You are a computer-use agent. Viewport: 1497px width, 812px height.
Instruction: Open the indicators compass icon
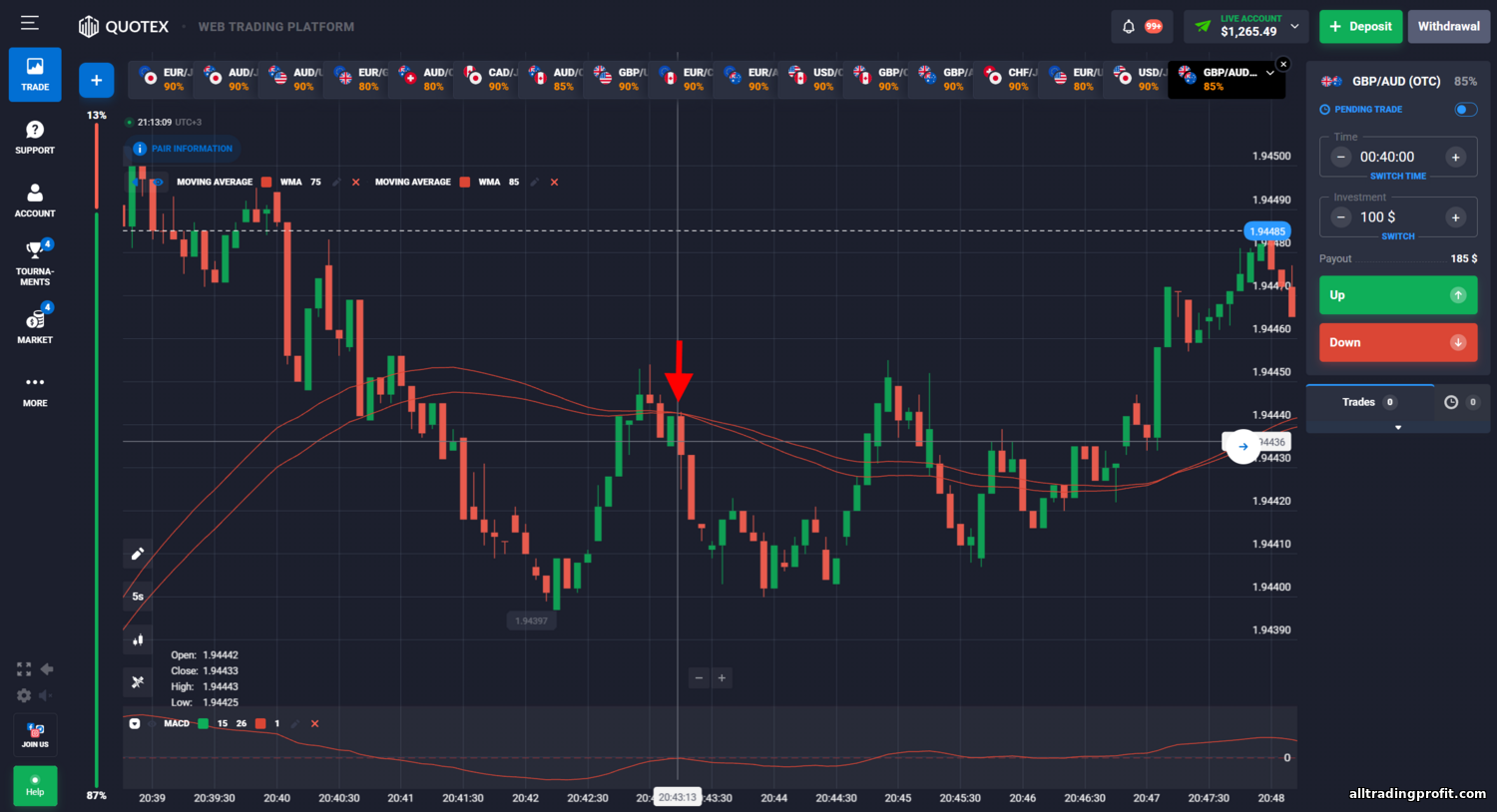pyautogui.click(x=138, y=682)
